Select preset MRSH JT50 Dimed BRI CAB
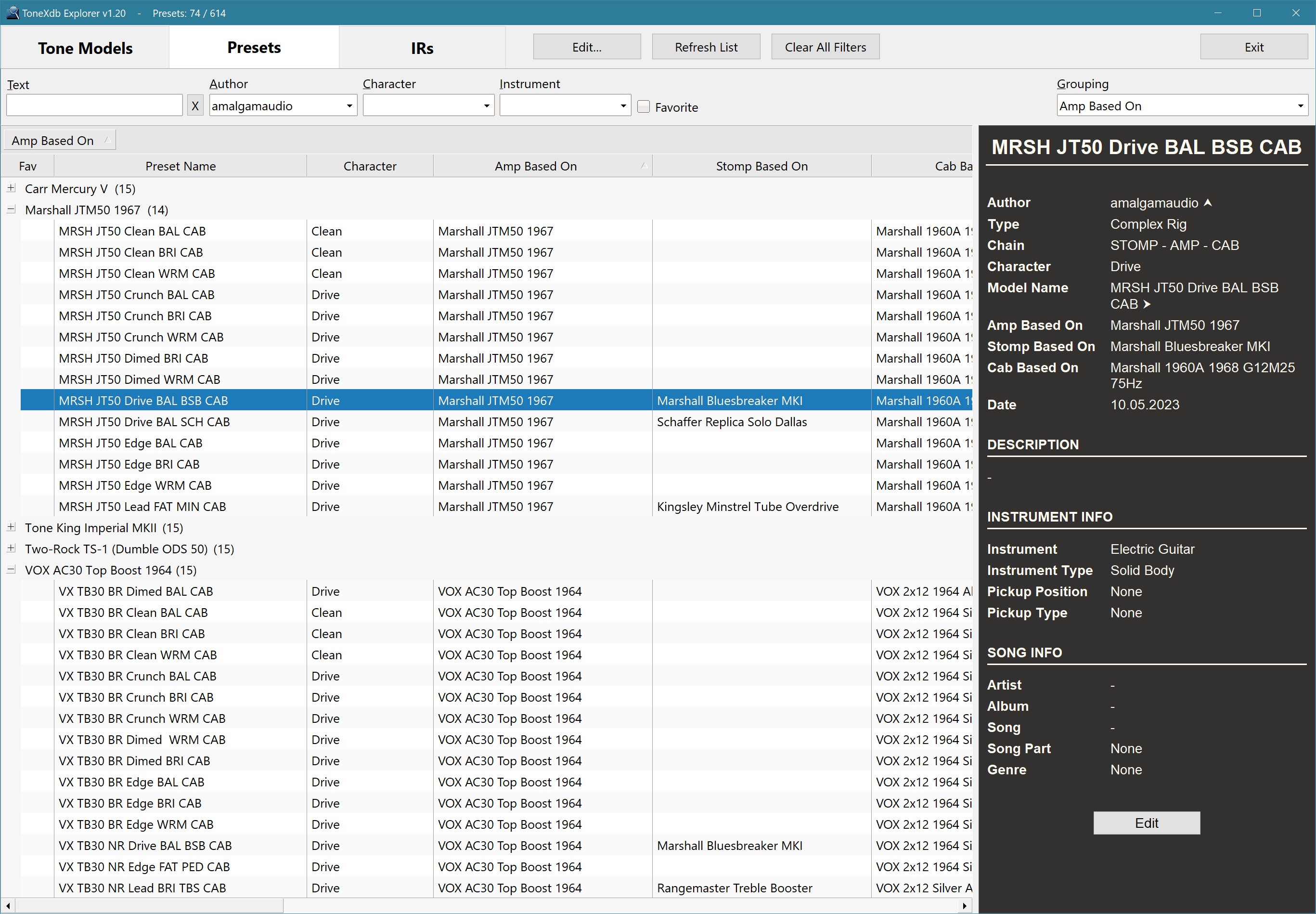This screenshot has height=914, width=1316. (133, 358)
